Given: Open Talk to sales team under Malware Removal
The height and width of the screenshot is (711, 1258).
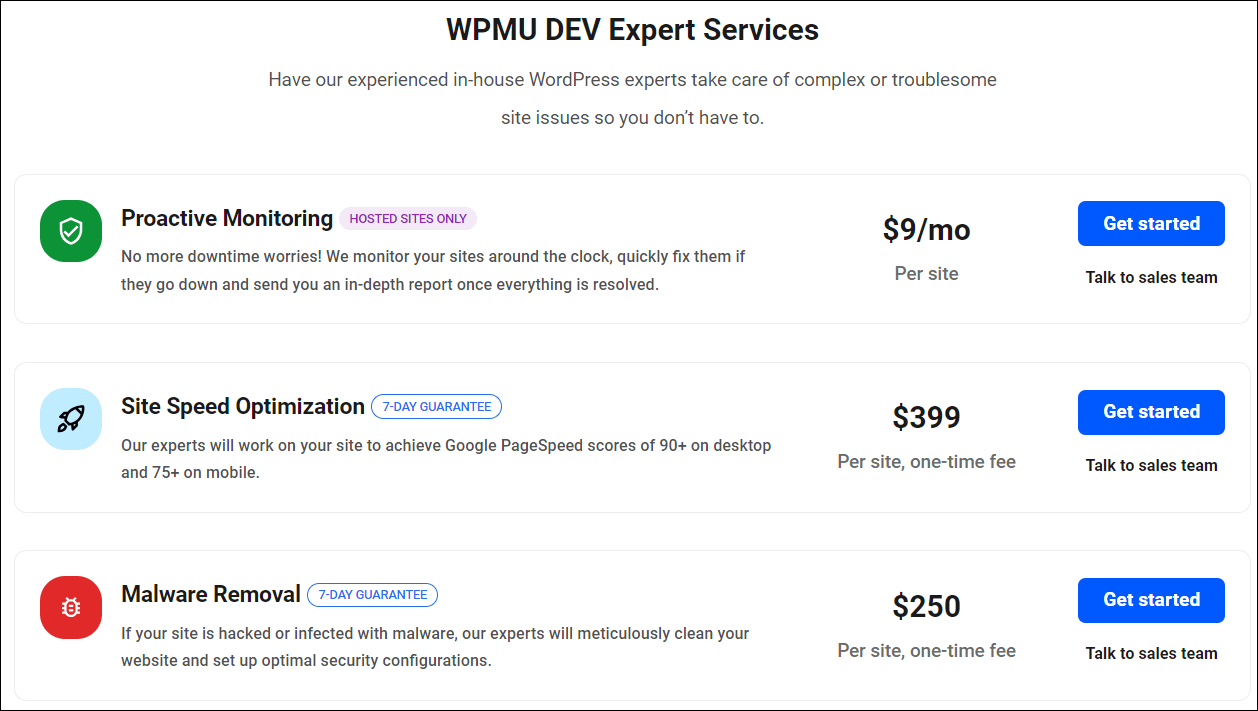Looking at the screenshot, I should 1151,653.
